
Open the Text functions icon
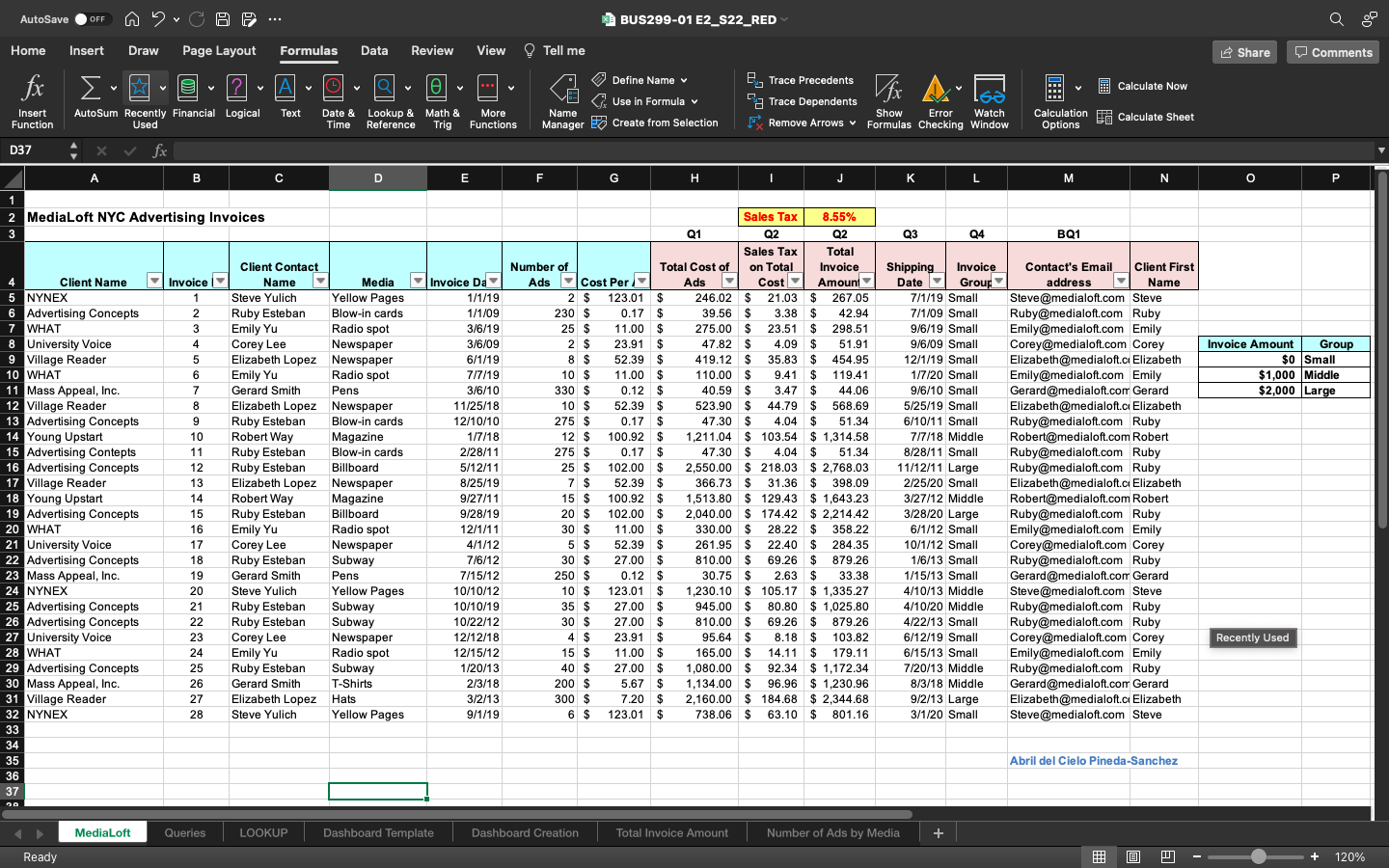tap(286, 89)
